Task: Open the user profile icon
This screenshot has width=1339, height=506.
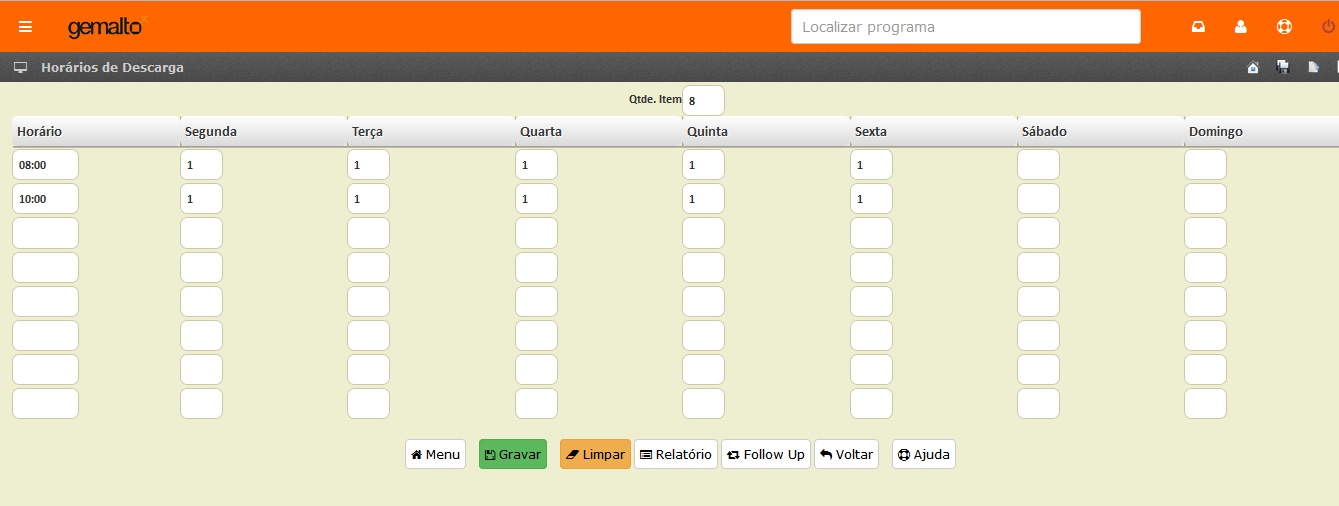Action: 1241,27
